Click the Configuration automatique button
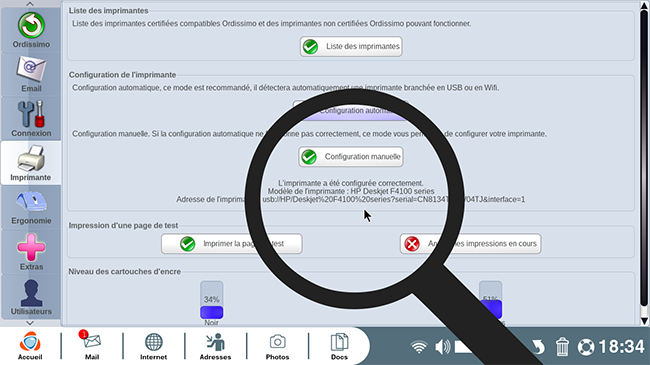The height and width of the screenshot is (365, 650). click(351, 110)
